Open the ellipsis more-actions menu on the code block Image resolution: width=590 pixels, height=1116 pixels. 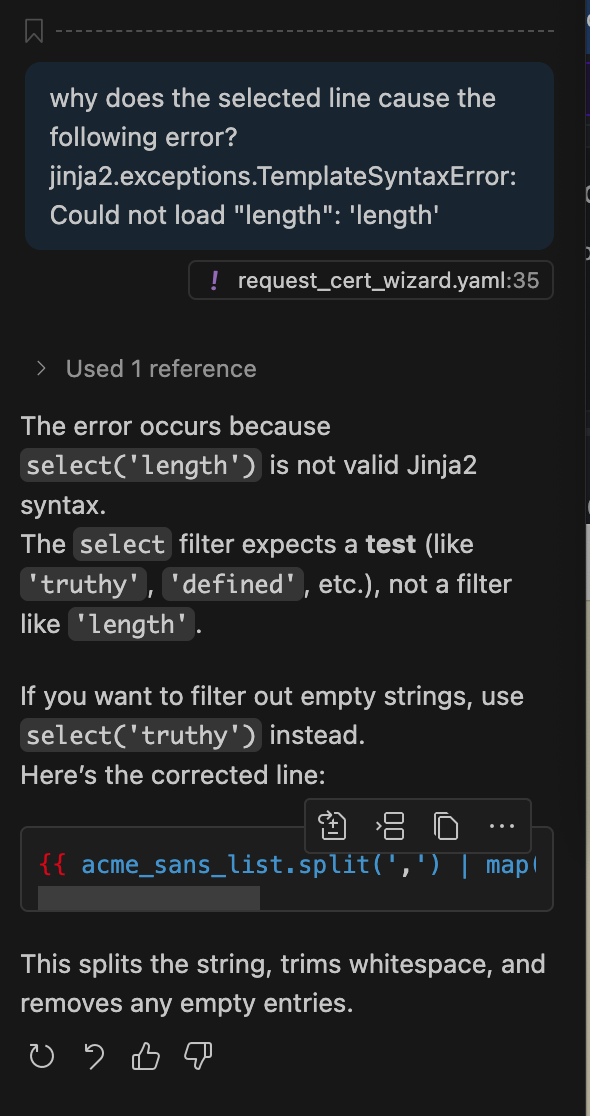click(x=500, y=826)
